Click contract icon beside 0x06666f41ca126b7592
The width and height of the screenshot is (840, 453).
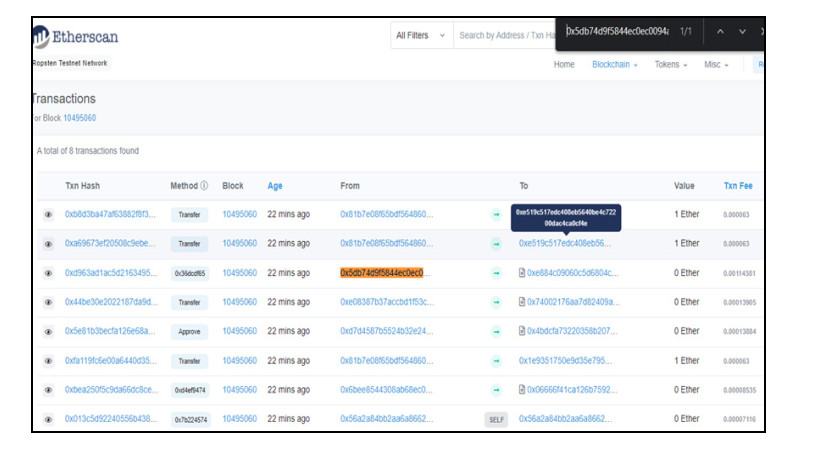pos(522,390)
